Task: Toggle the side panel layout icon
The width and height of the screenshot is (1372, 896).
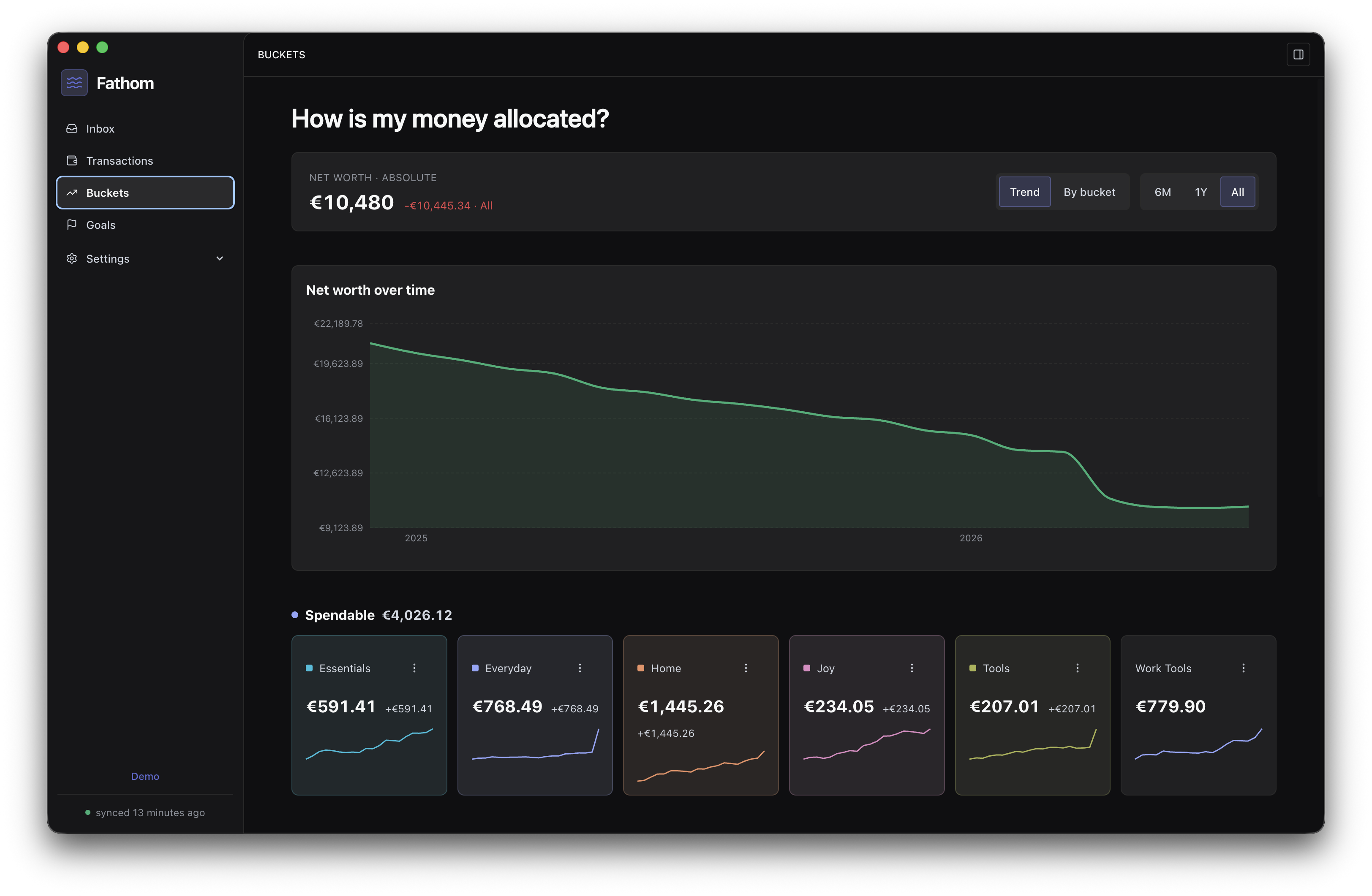Action: 1298,55
